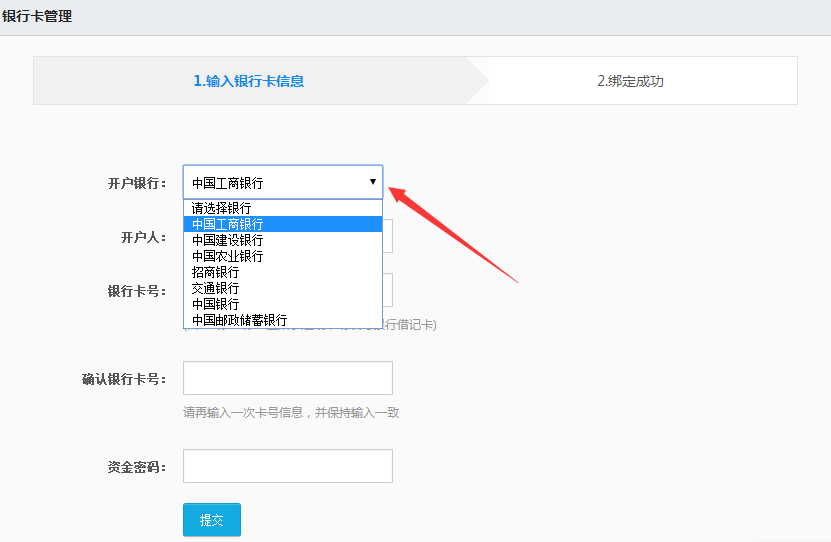Click the 确认银行卡号 input field

[x=288, y=378]
